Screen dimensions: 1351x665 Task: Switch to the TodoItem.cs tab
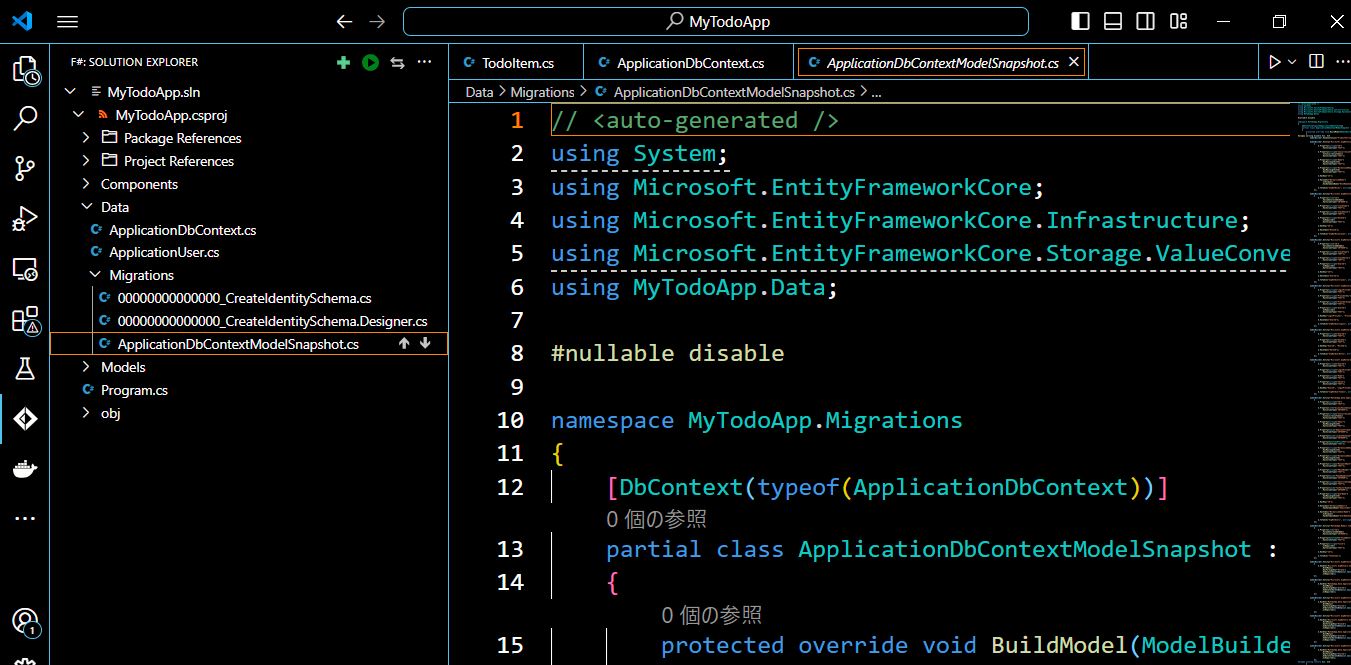[x=515, y=61]
